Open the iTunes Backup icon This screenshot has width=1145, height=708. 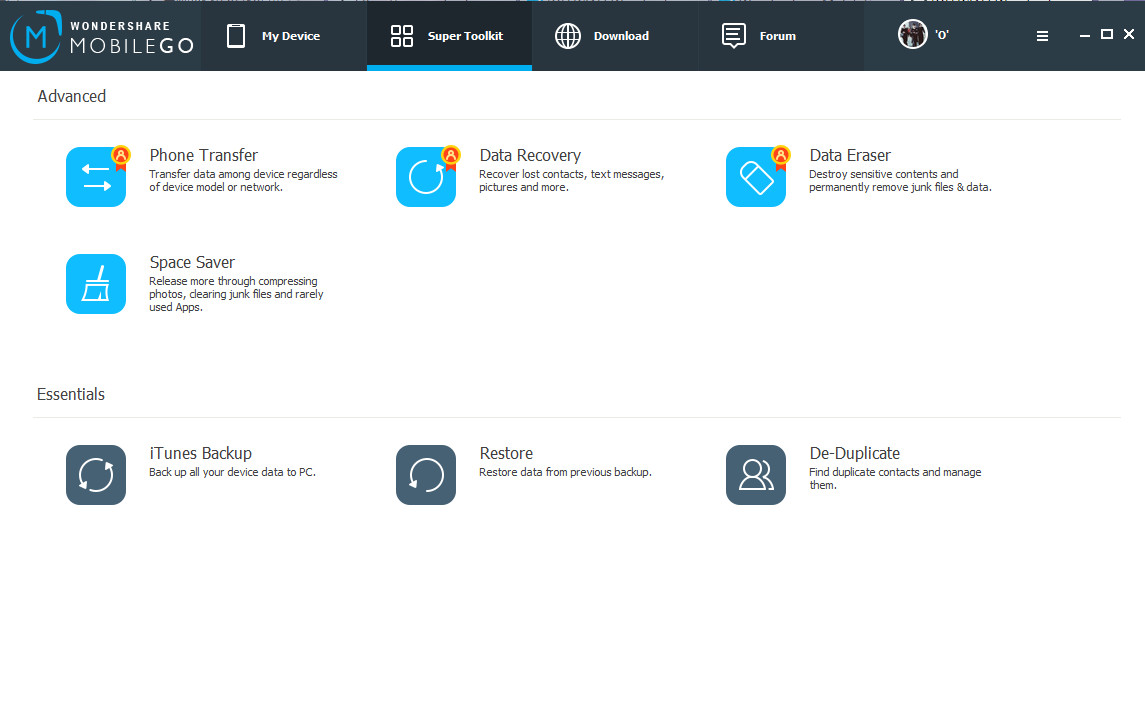click(x=96, y=475)
